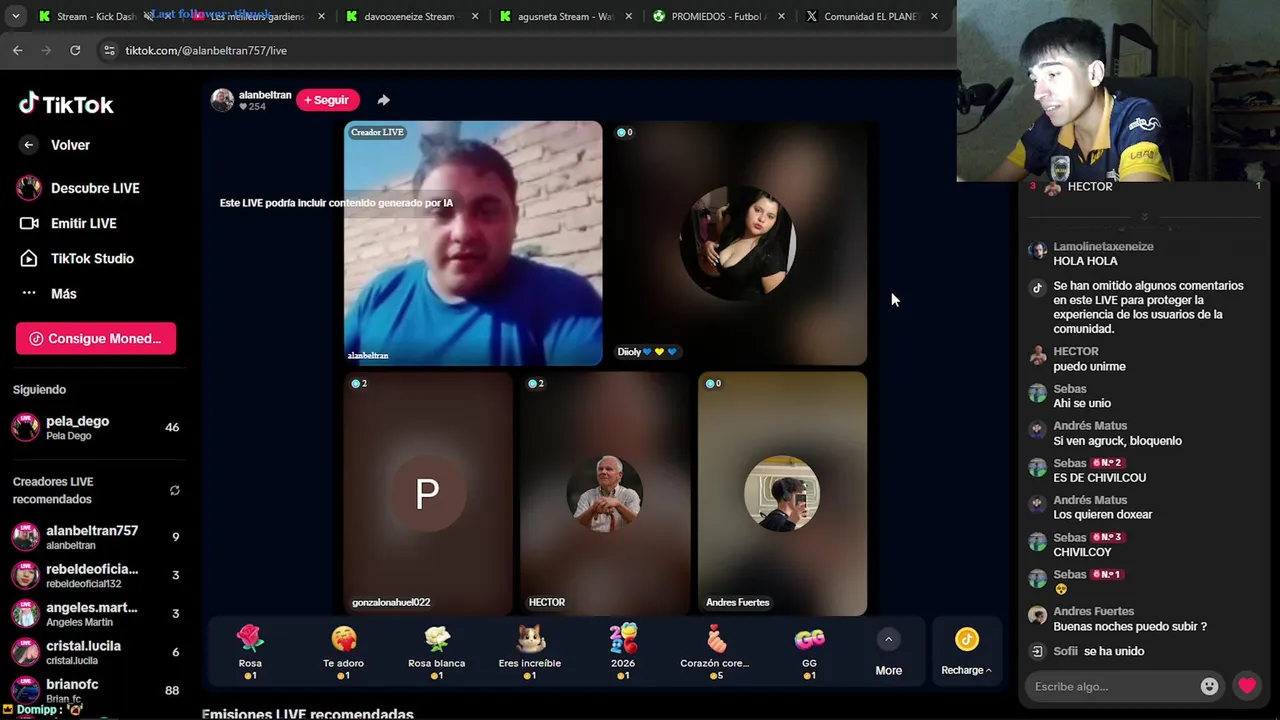This screenshot has height=720, width=1280.
Task: Select HECTOR guest tile
Action: click(605, 494)
